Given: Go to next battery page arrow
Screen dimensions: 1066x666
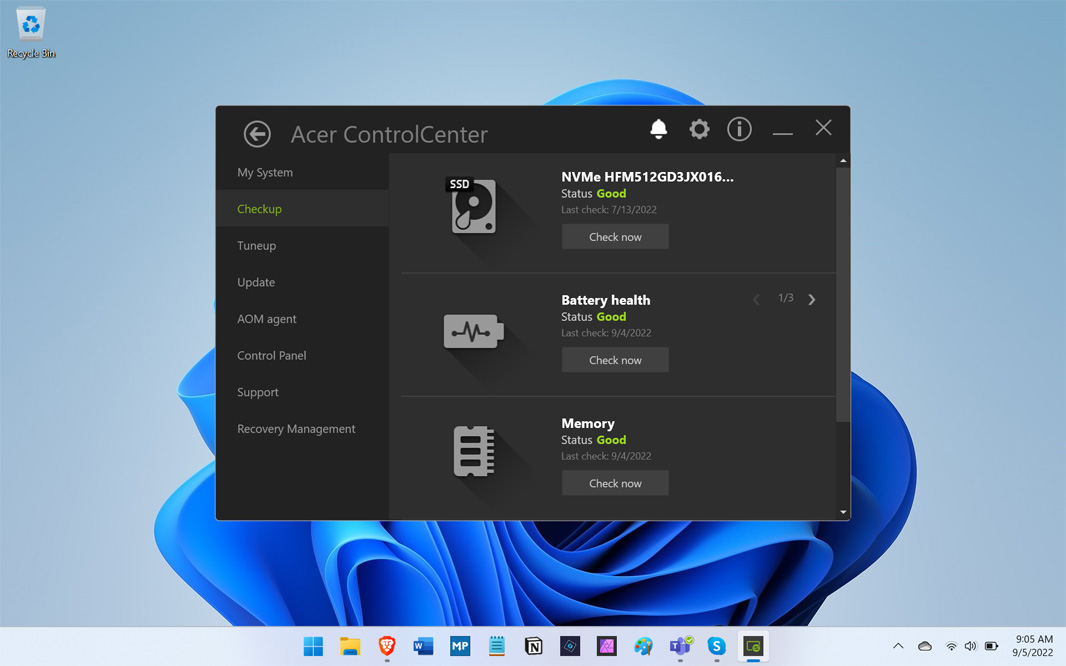Looking at the screenshot, I should click(812, 299).
